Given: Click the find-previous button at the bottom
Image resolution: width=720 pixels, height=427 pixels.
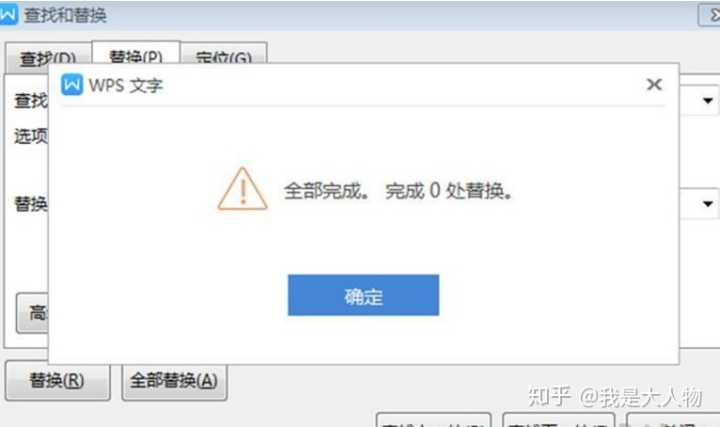Looking at the screenshot, I should [433, 420].
